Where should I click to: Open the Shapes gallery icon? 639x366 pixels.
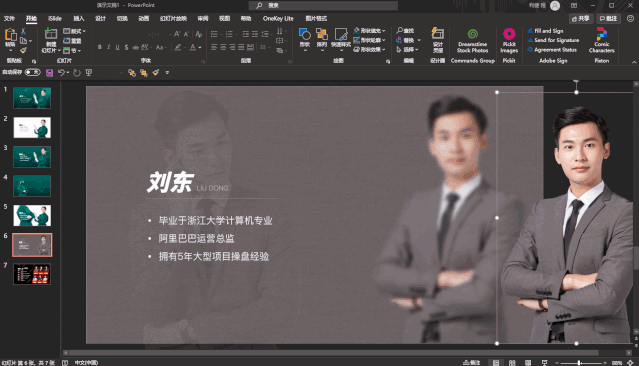pos(304,35)
